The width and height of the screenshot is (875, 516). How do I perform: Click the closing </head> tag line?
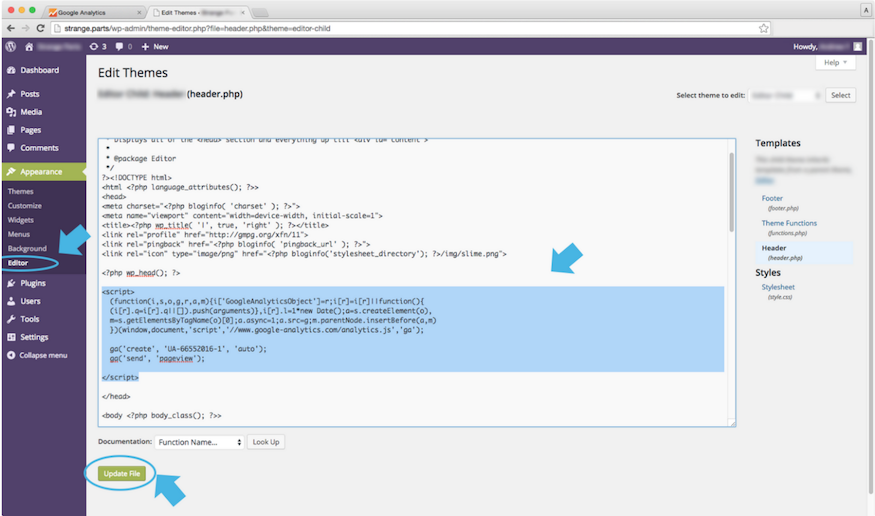tap(116, 396)
